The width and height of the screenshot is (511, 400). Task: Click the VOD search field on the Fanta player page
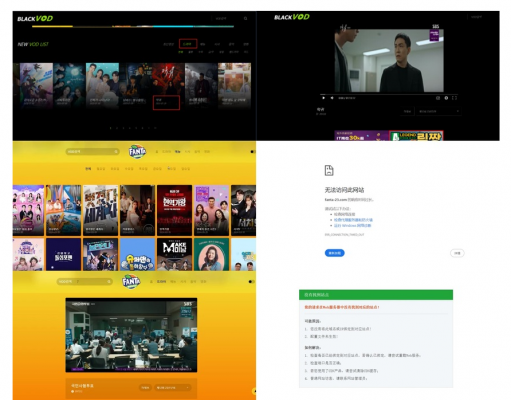click(x=85, y=282)
